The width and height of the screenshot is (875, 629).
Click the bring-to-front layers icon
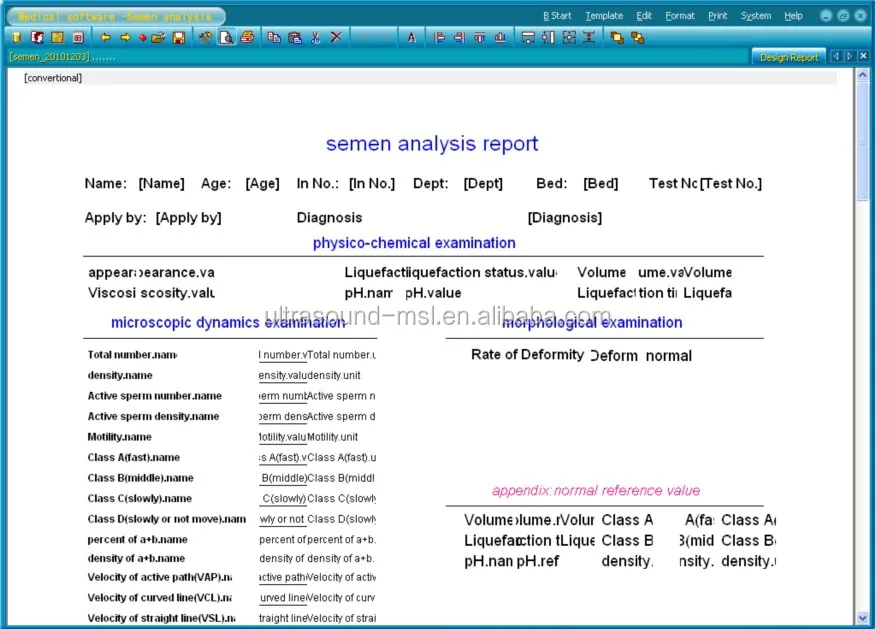(616, 37)
